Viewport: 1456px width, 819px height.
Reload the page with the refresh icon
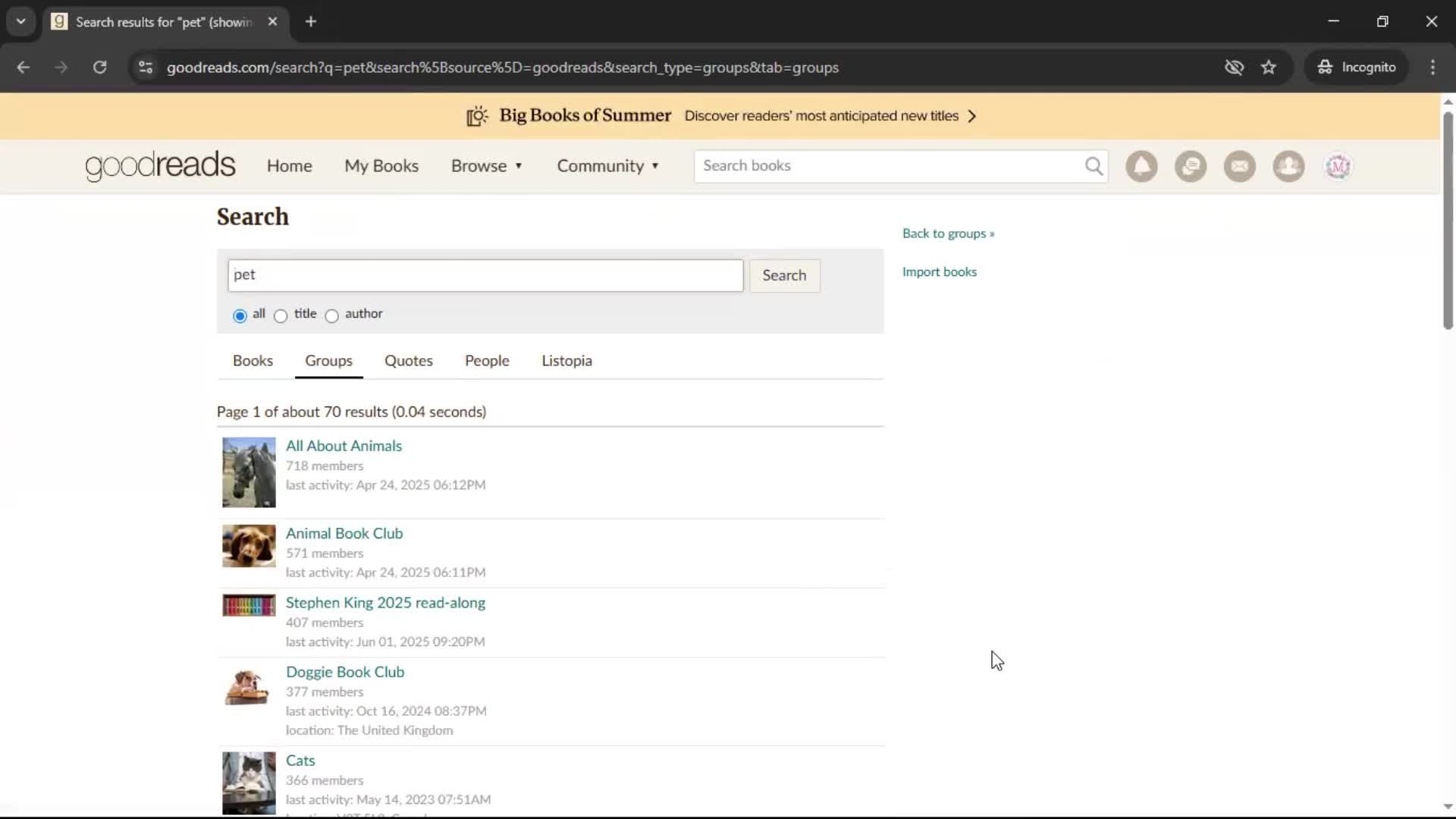click(100, 67)
